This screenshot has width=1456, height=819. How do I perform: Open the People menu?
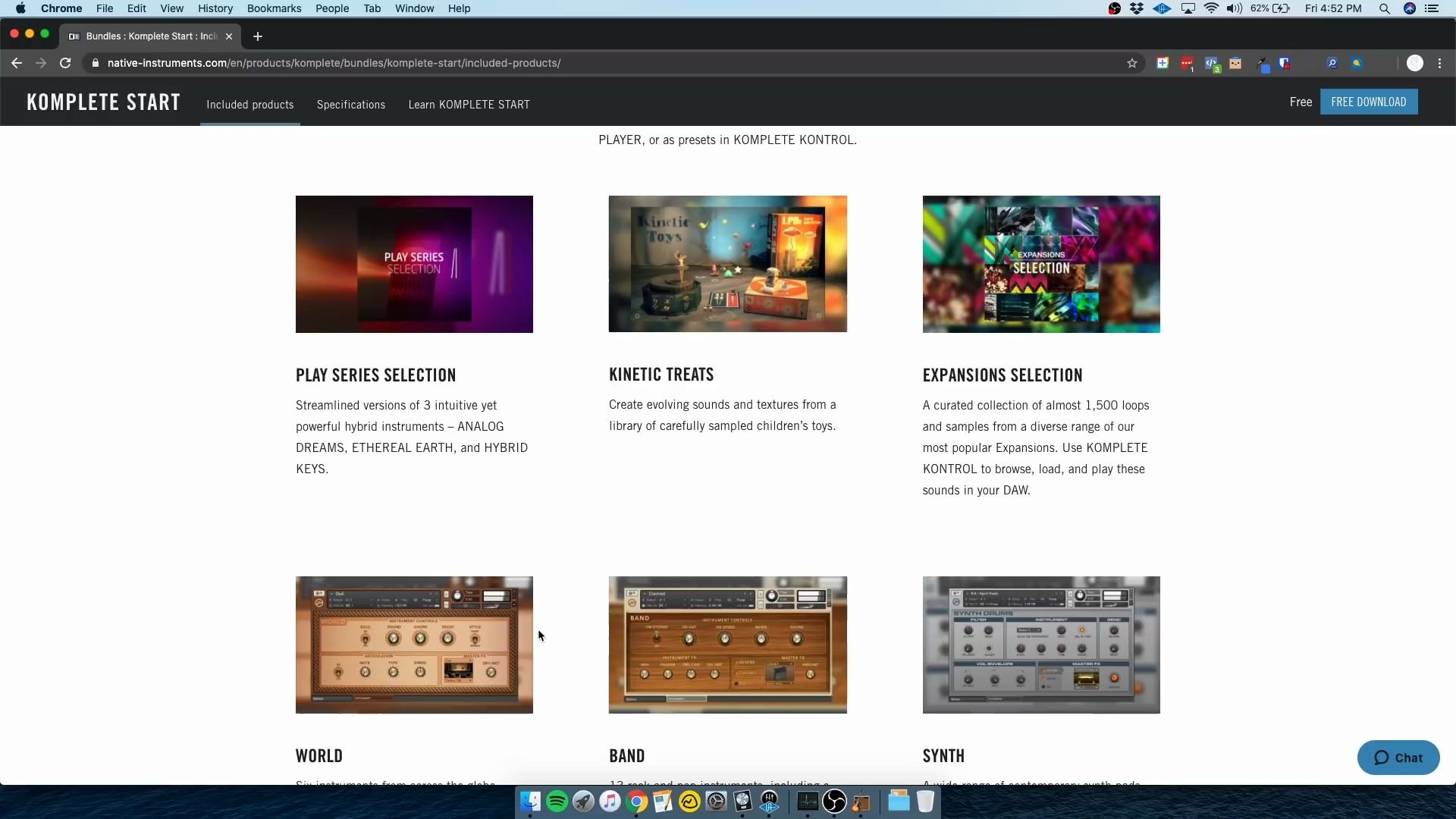pyautogui.click(x=332, y=8)
